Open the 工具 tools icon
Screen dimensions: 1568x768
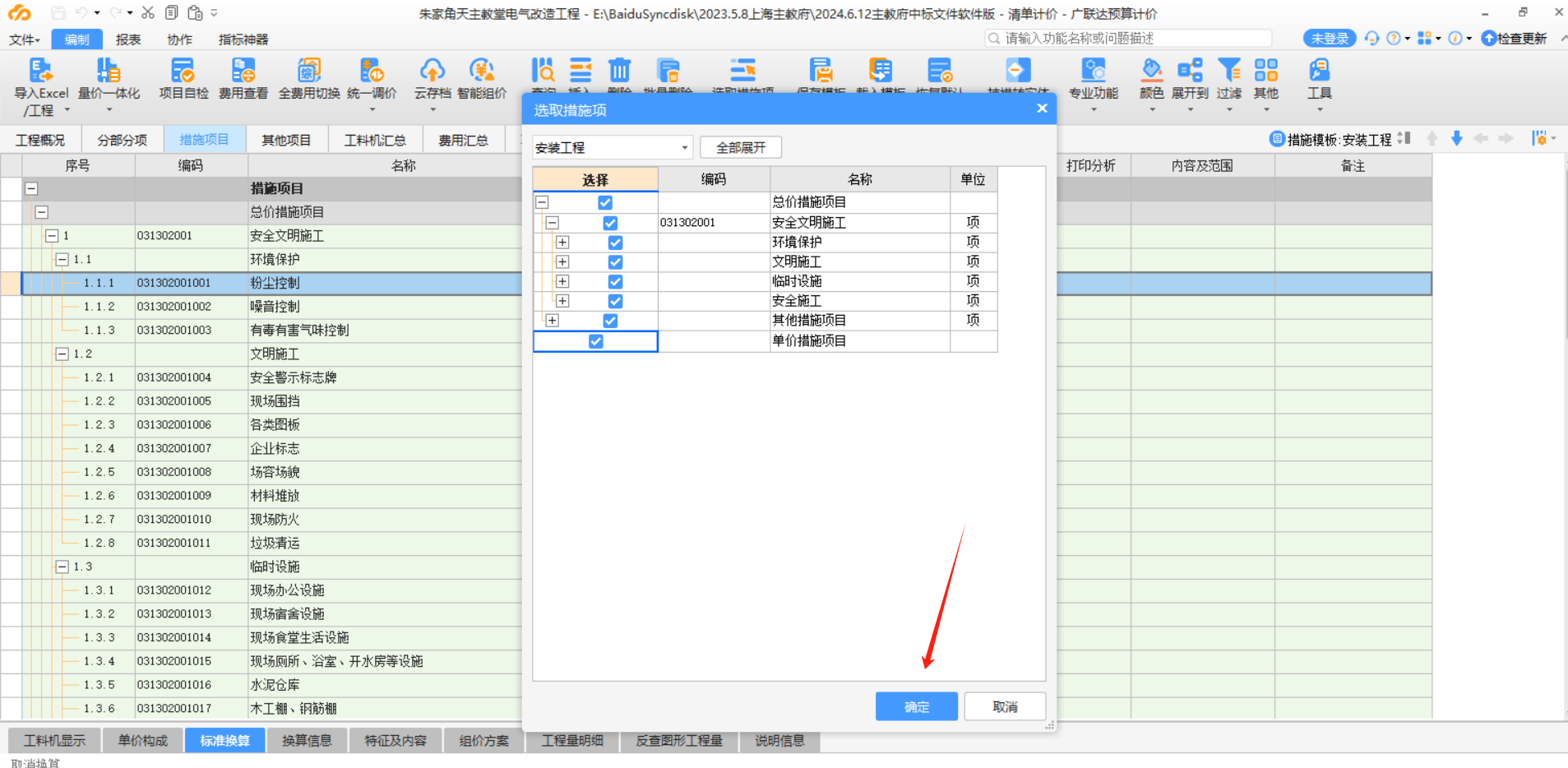[1319, 71]
